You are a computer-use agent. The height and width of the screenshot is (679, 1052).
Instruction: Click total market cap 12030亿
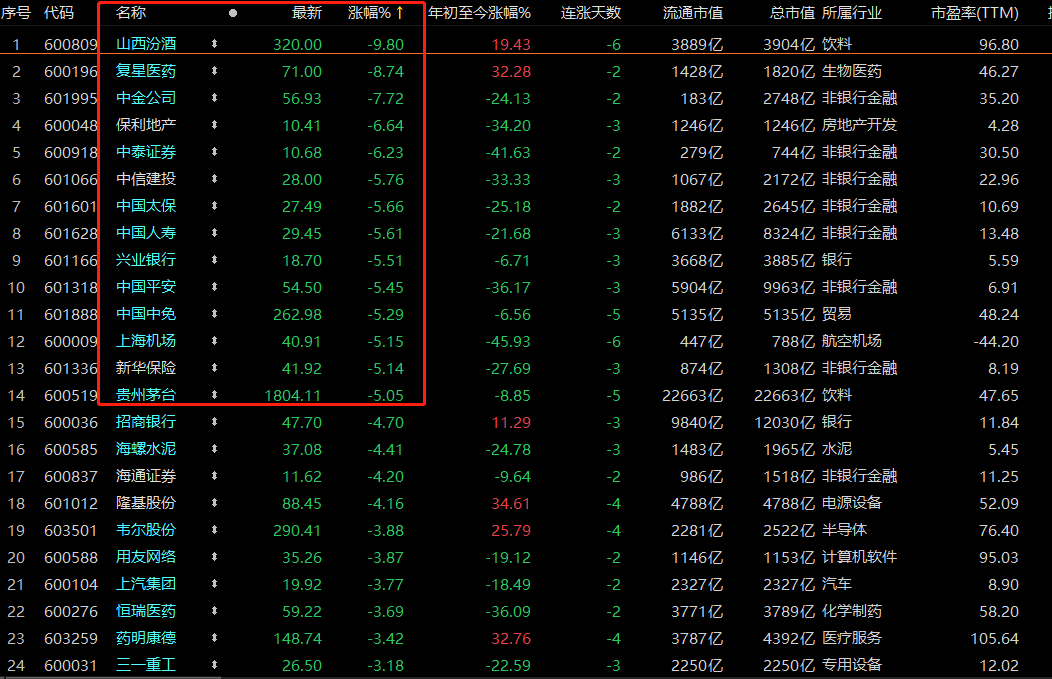pyautogui.click(x=784, y=423)
